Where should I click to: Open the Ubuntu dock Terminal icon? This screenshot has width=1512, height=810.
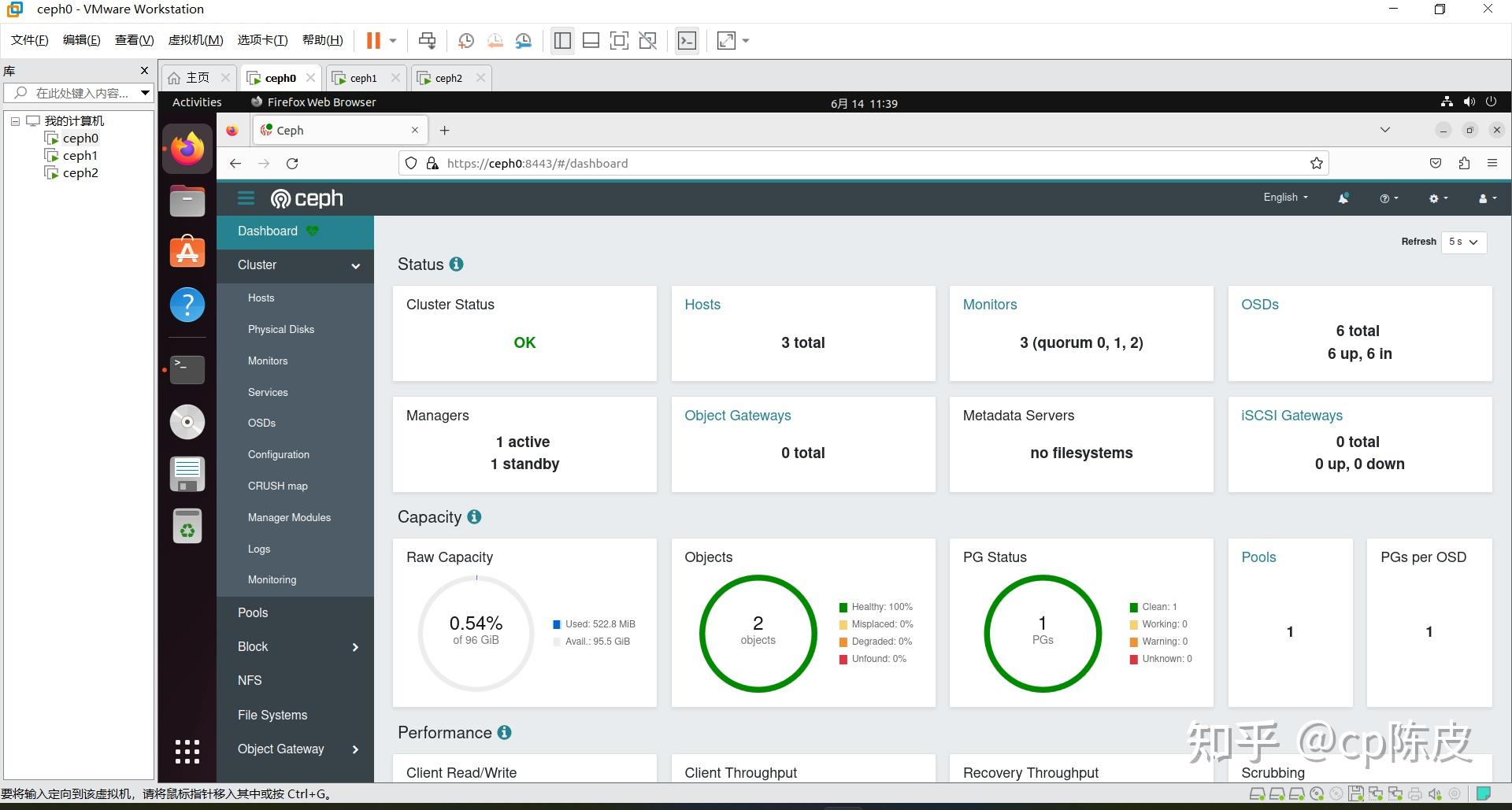(187, 369)
